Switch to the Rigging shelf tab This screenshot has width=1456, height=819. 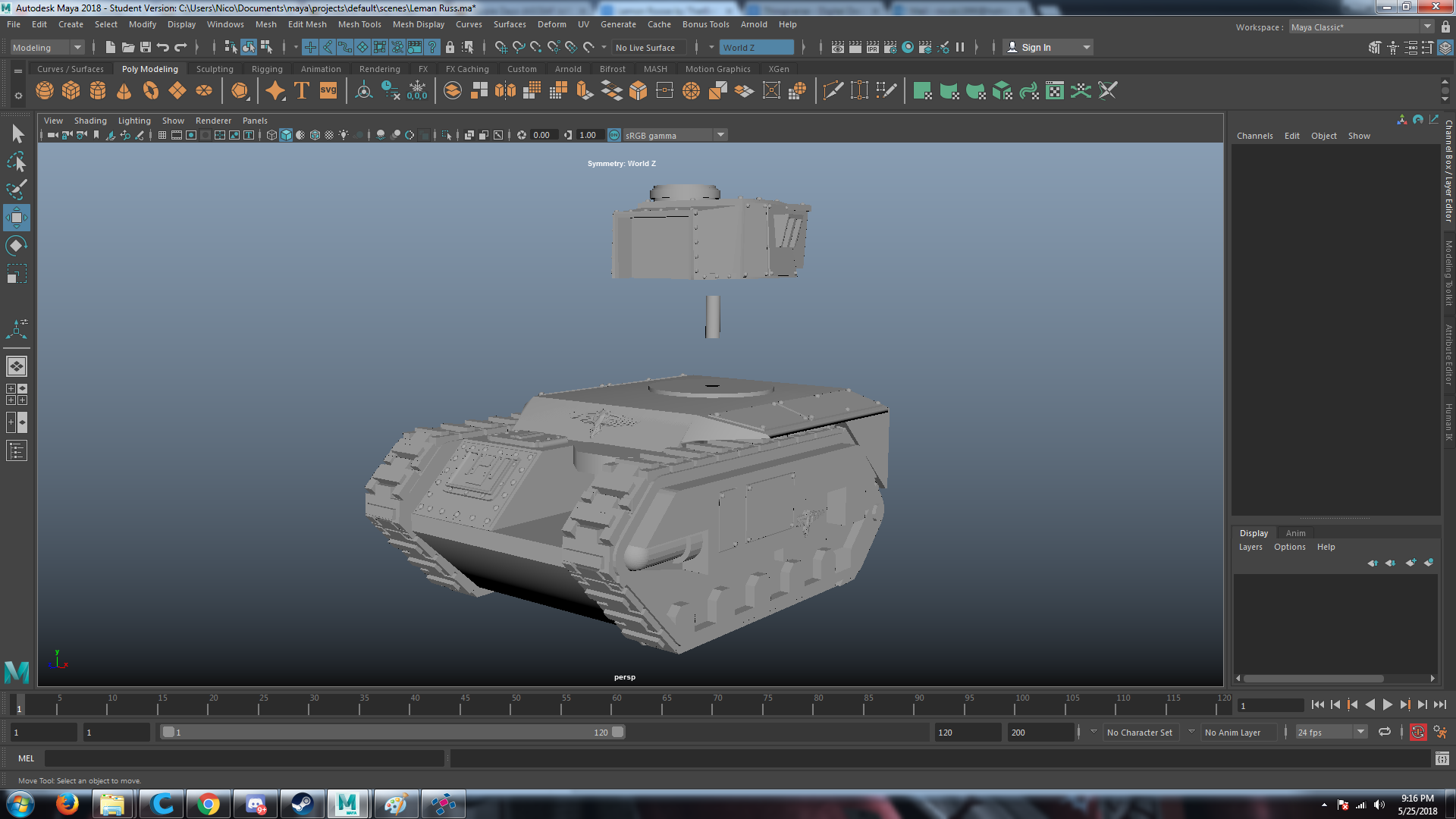point(267,69)
